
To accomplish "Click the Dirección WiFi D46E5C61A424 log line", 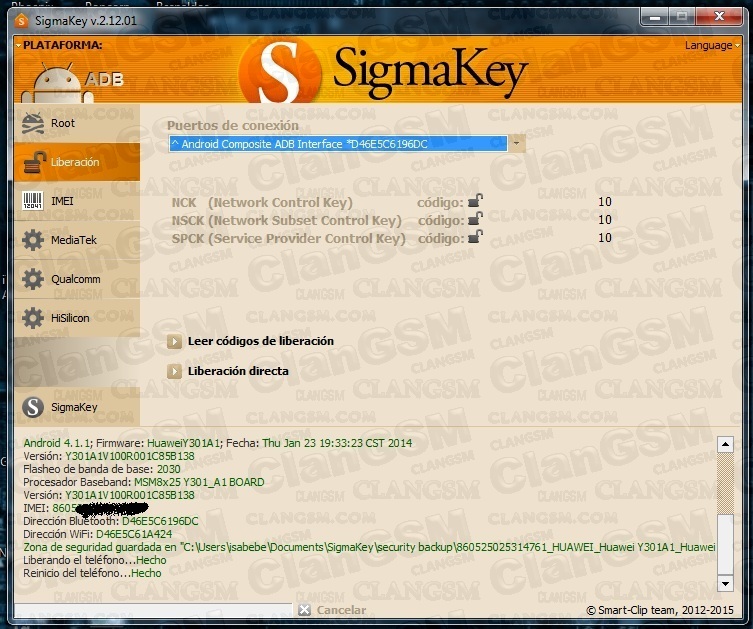I will click(97, 534).
